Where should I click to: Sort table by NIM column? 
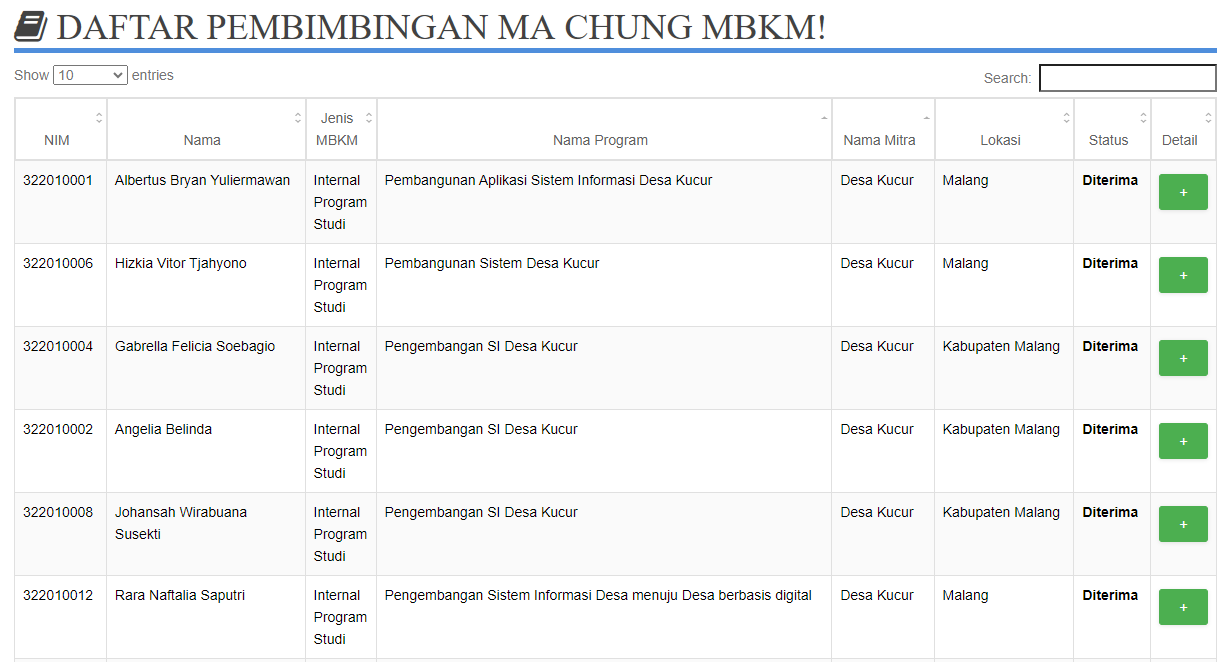tap(61, 129)
